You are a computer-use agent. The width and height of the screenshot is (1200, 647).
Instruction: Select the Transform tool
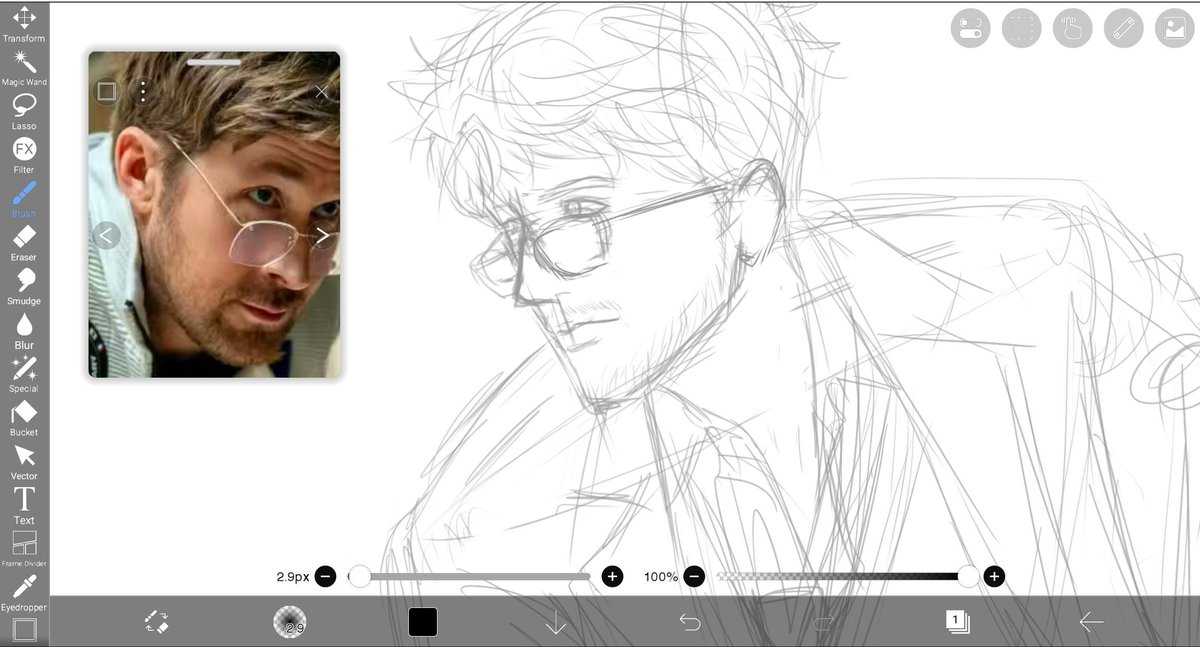coord(24,24)
